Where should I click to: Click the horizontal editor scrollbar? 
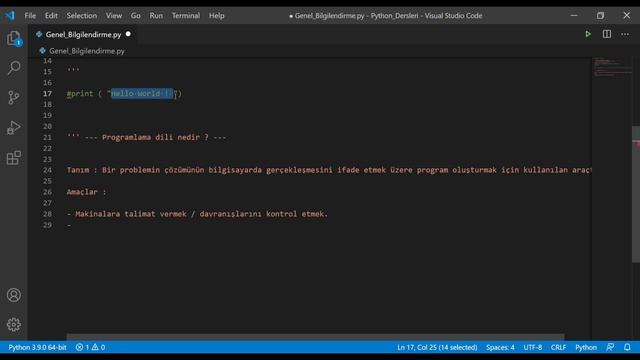pos(315,337)
